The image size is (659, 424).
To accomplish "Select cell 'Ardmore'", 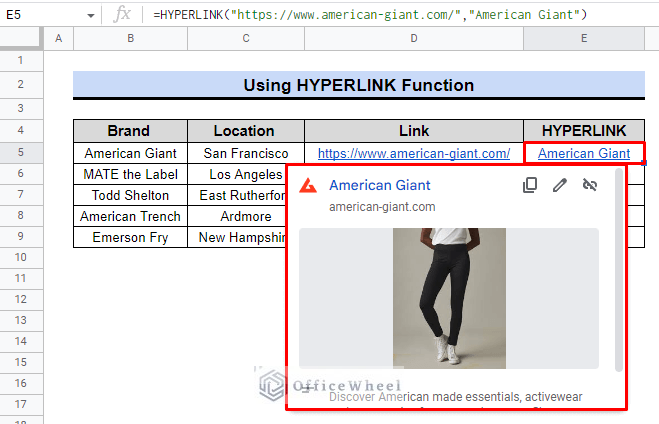I will point(237,216).
